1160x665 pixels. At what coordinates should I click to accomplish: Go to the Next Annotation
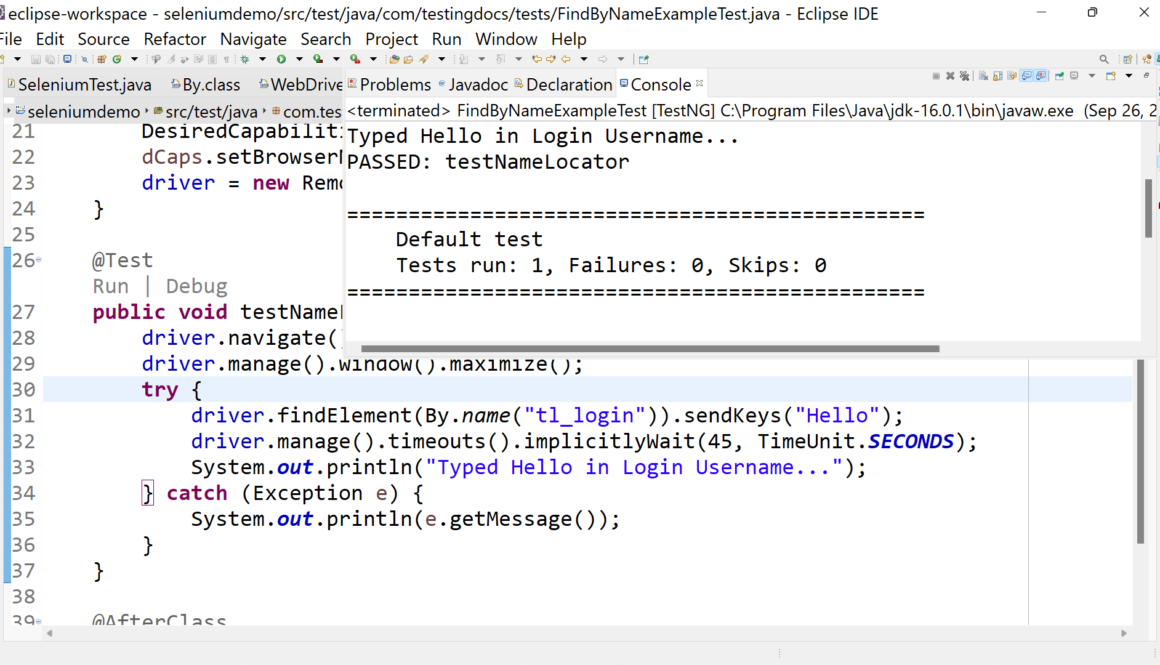pos(463,59)
